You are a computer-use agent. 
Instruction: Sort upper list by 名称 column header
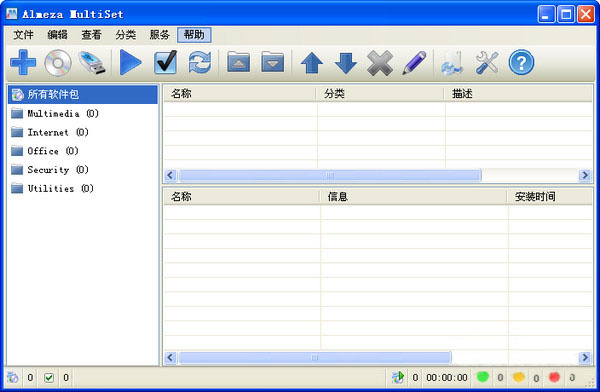coord(240,94)
